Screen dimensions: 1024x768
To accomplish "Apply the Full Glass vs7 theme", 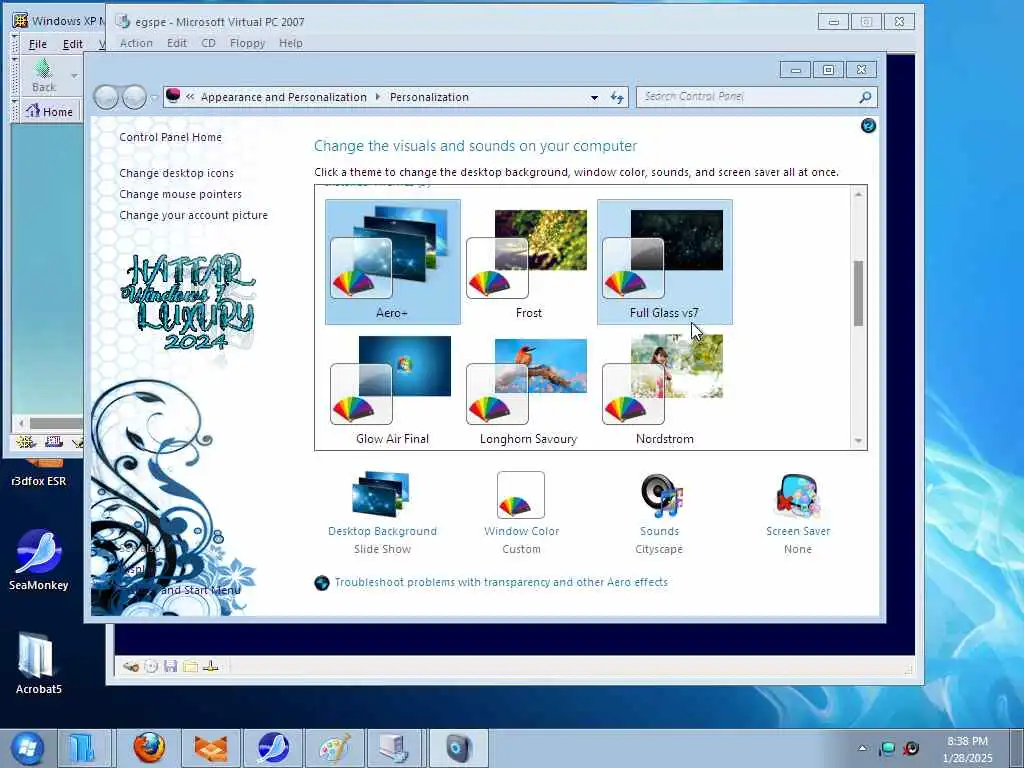I will click(665, 262).
